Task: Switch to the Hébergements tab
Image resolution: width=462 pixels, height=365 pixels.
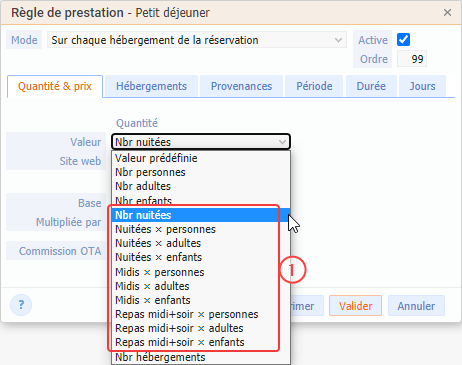Action: pos(151,86)
